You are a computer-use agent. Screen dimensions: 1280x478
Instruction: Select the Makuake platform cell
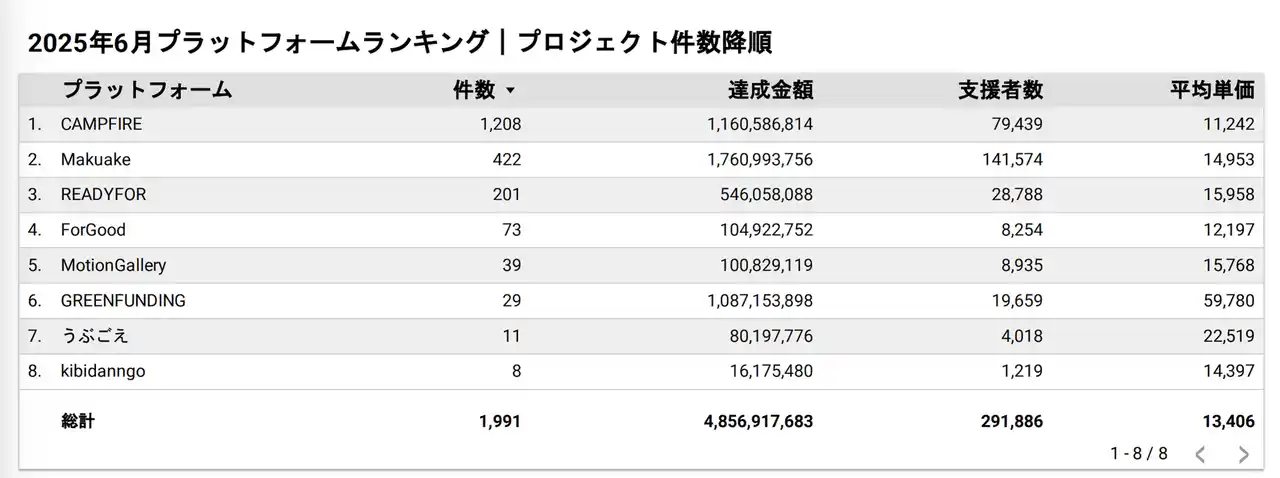click(x=95, y=159)
